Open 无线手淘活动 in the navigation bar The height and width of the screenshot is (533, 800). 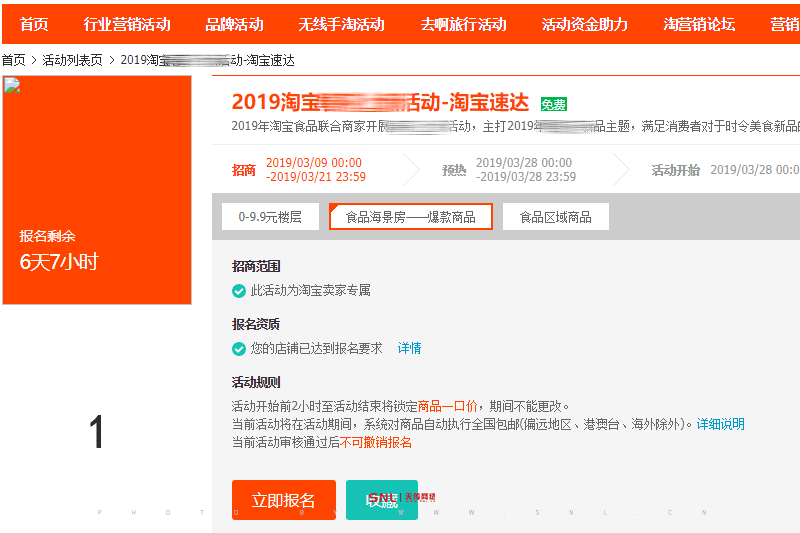341,24
